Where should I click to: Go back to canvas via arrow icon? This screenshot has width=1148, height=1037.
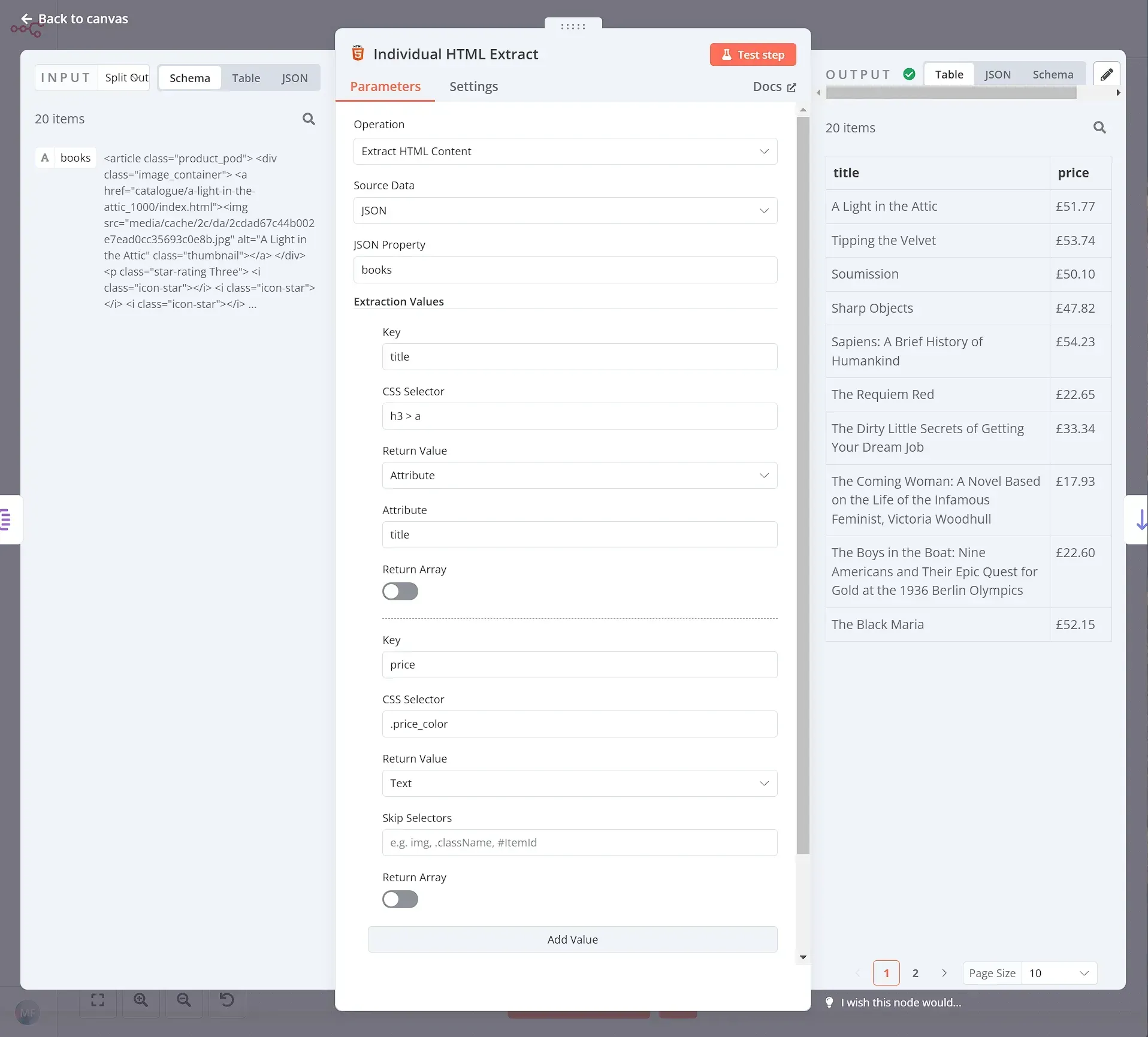click(x=26, y=19)
